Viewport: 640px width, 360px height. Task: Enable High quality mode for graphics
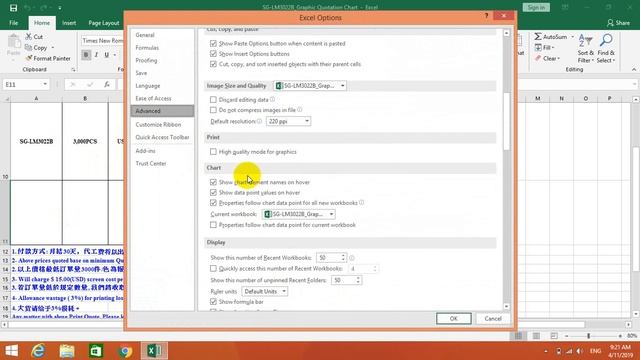[x=213, y=151]
